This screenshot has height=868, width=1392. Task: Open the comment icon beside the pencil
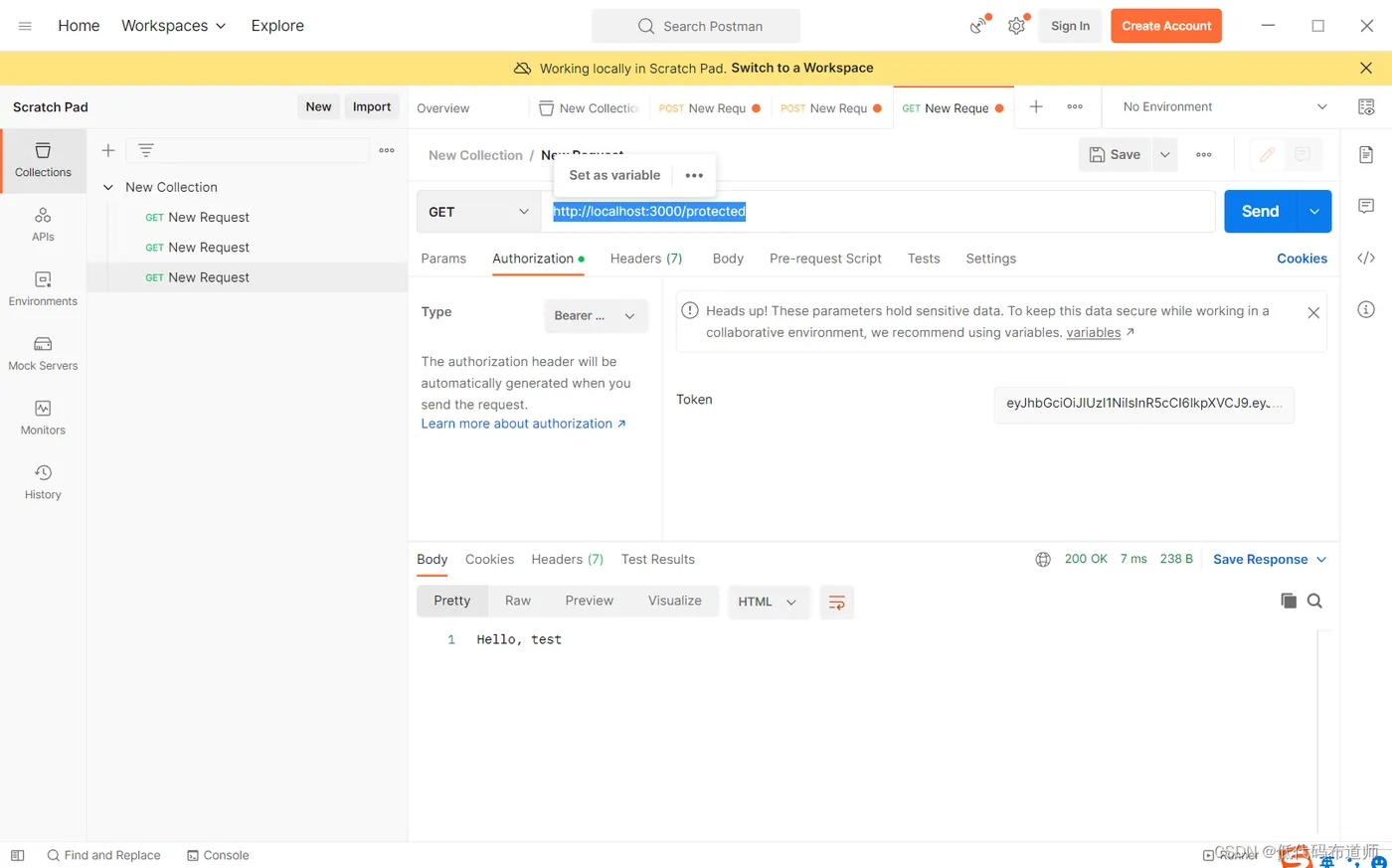(x=1303, y=154)
